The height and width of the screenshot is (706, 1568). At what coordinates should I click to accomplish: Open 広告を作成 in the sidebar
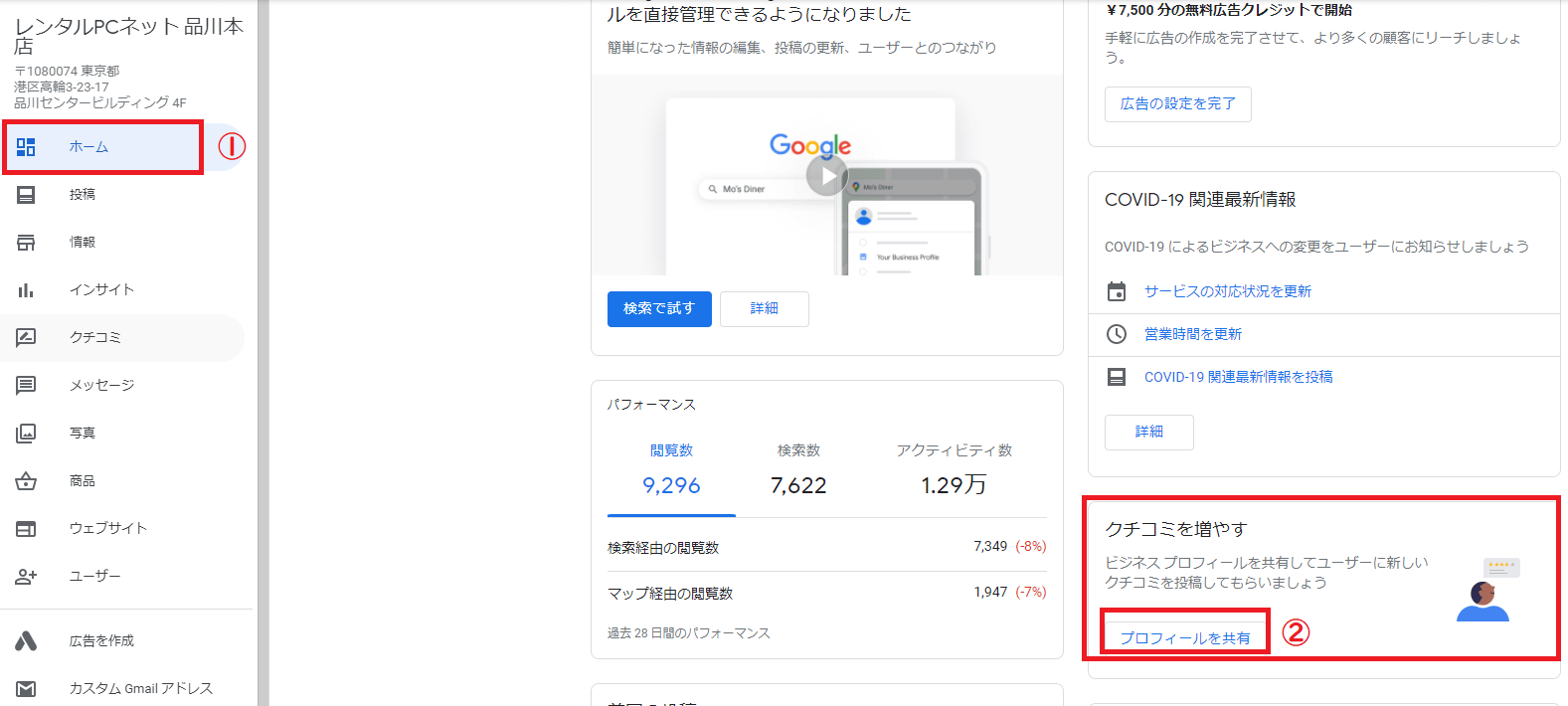(122, 641)
